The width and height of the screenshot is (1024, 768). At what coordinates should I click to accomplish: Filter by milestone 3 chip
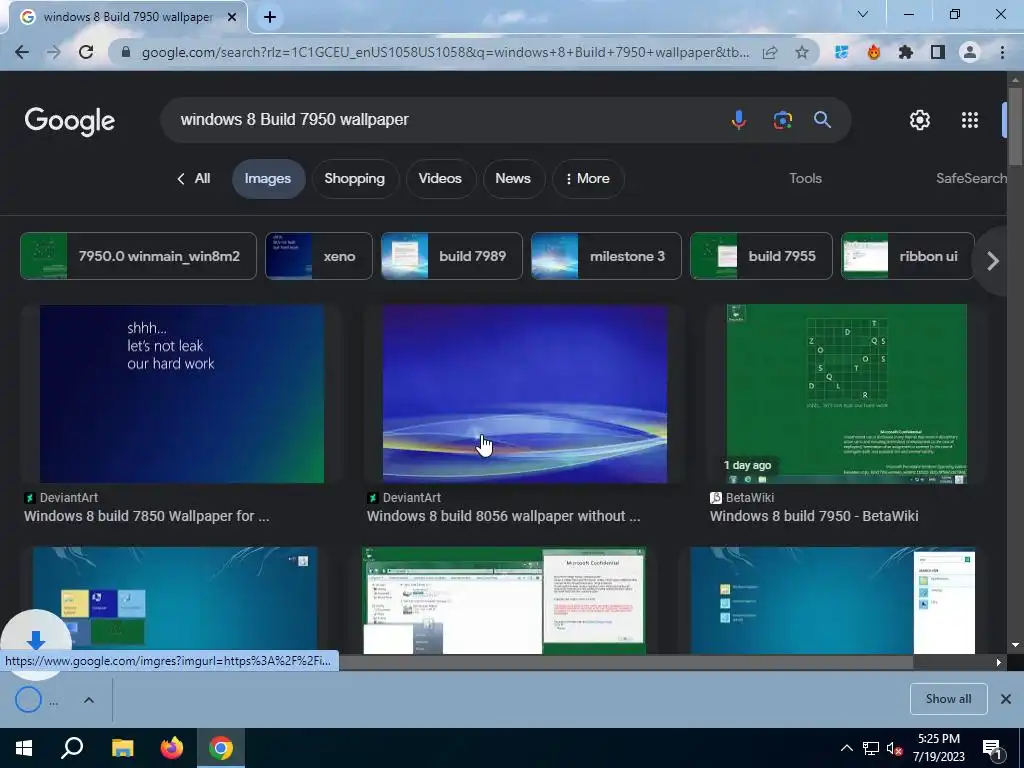click(606, 256)
